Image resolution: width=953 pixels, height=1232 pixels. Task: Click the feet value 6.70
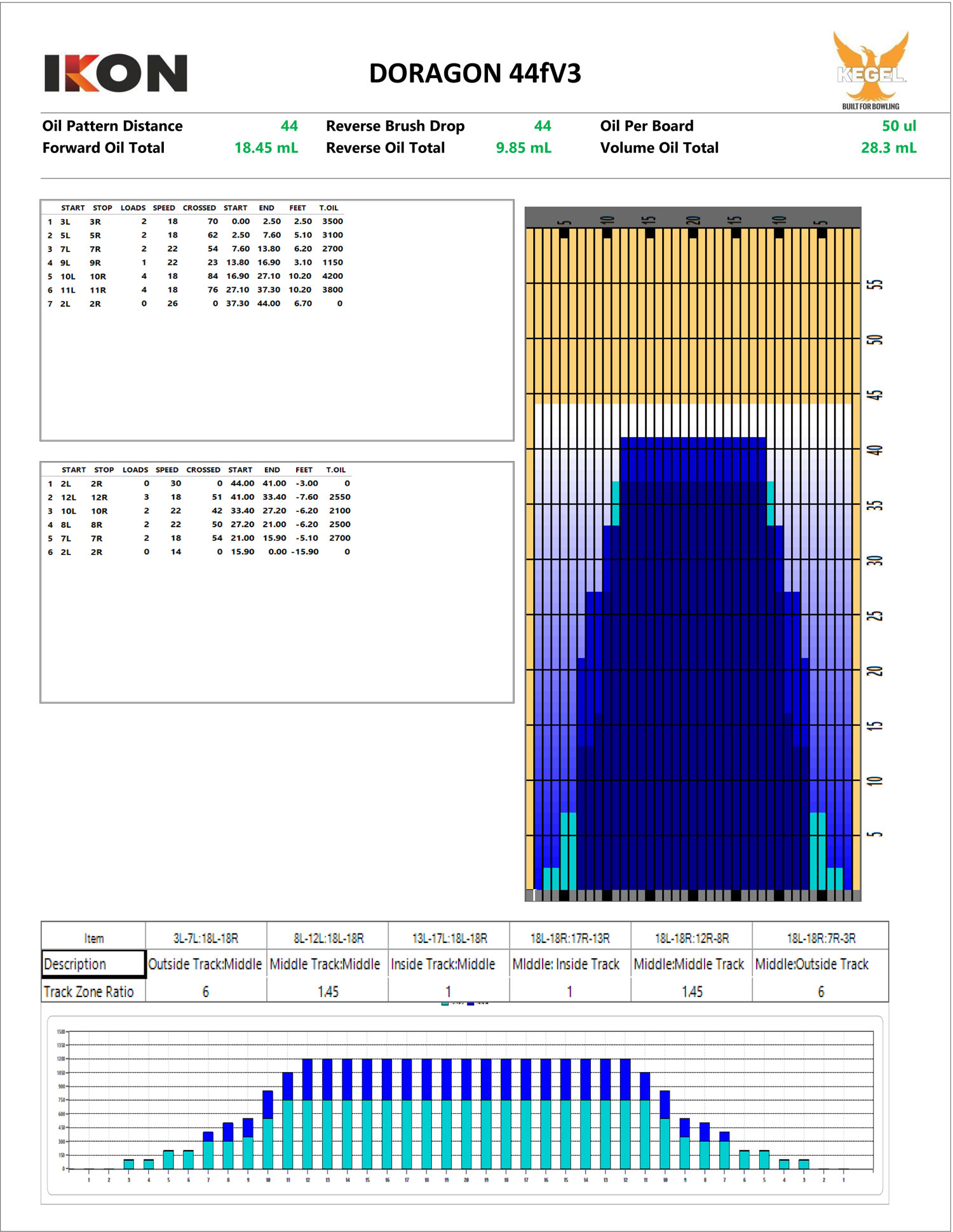click(303, 304)
